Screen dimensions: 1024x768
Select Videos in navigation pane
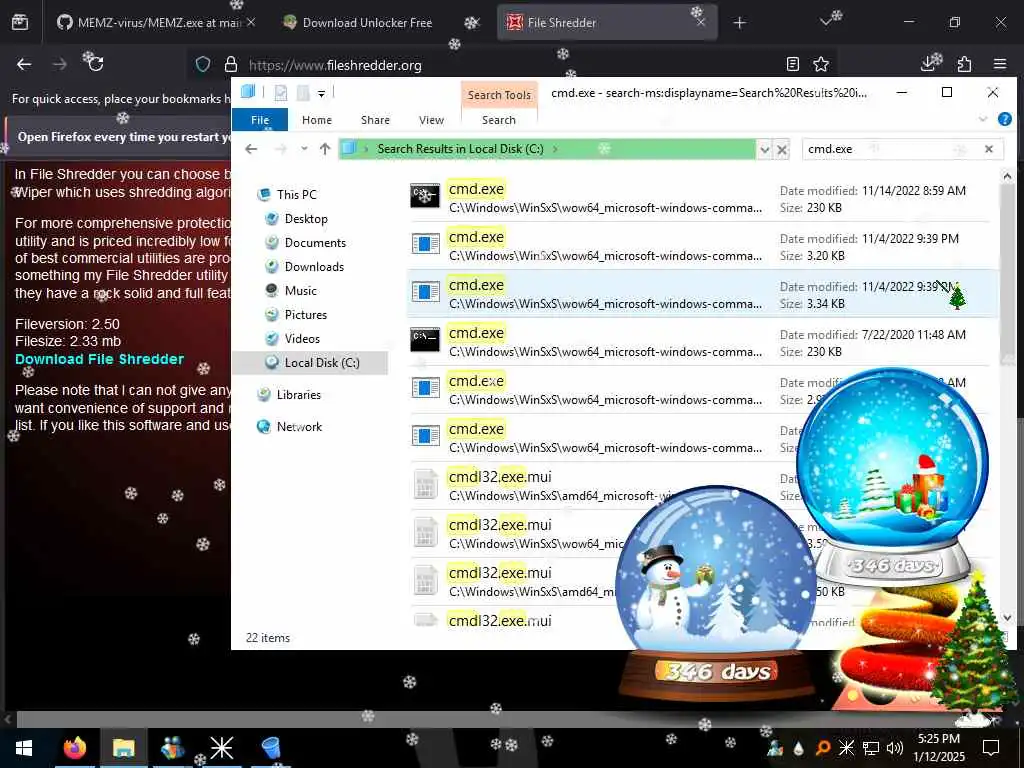pos(302,339)
